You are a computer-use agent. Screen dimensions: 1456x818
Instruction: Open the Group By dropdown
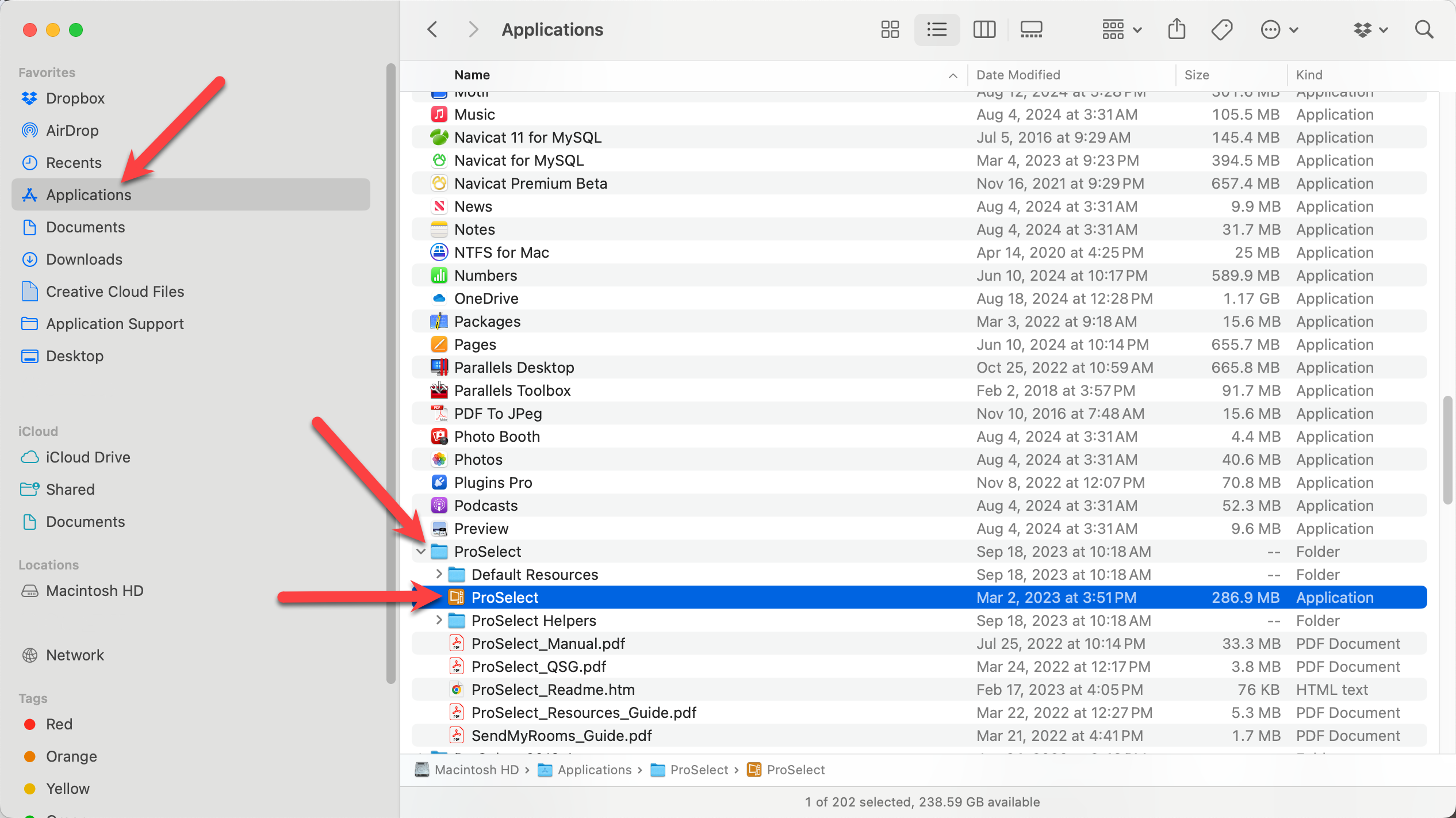tap(1121, 29)
